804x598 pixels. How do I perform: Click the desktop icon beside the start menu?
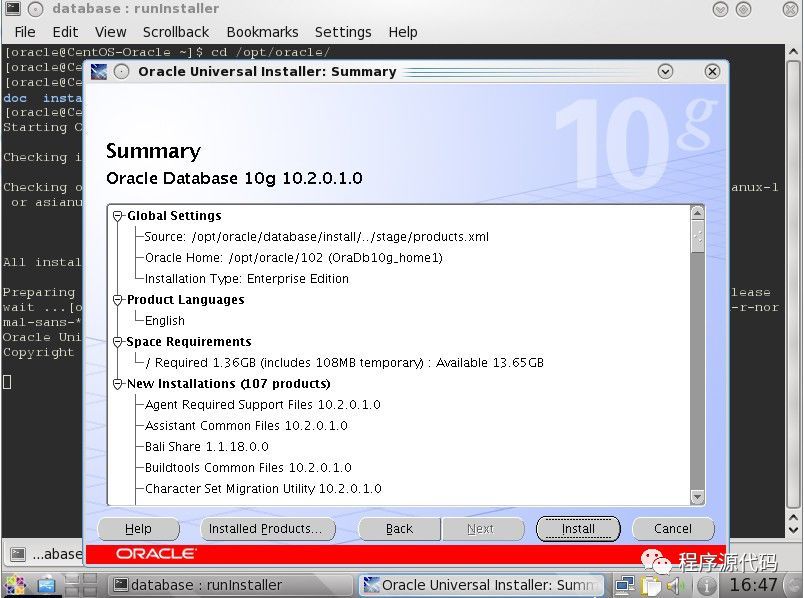(x=45, y=585)
